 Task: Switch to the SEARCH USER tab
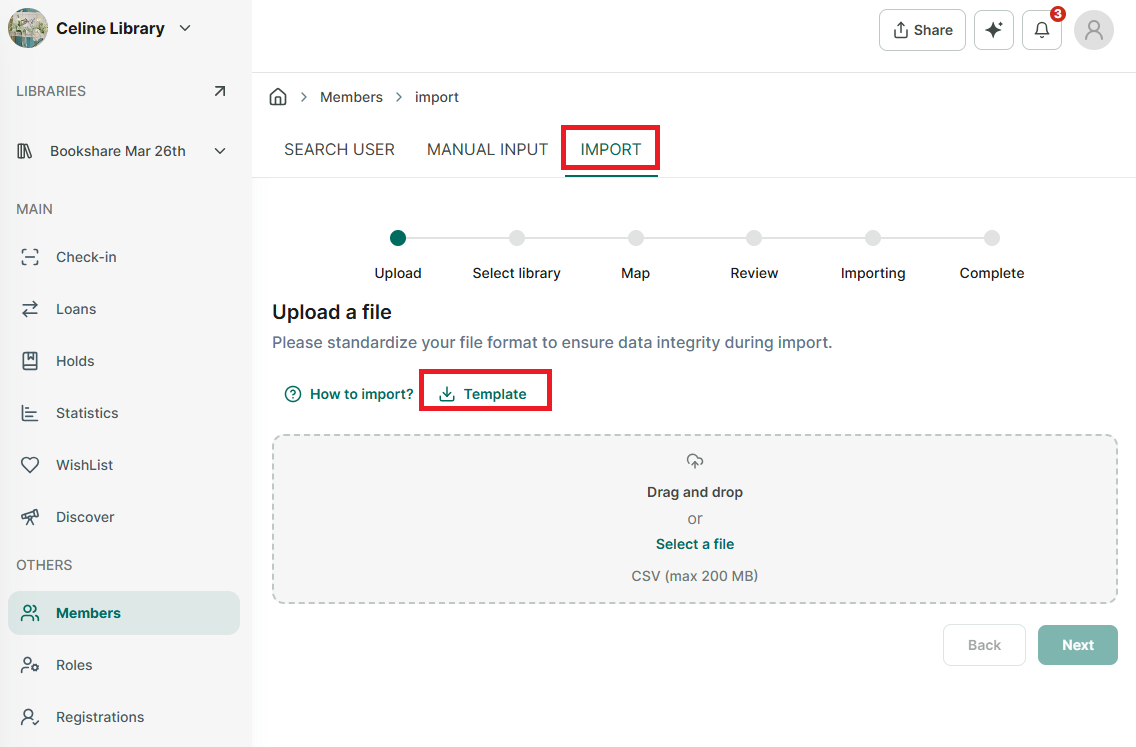pyautogui.click(x=339, y=149)
